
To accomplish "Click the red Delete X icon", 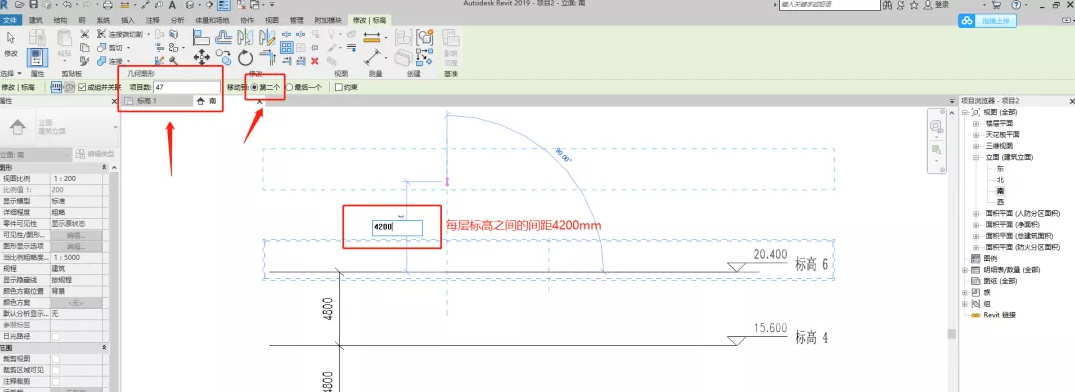I will click(x=315, y=60).
